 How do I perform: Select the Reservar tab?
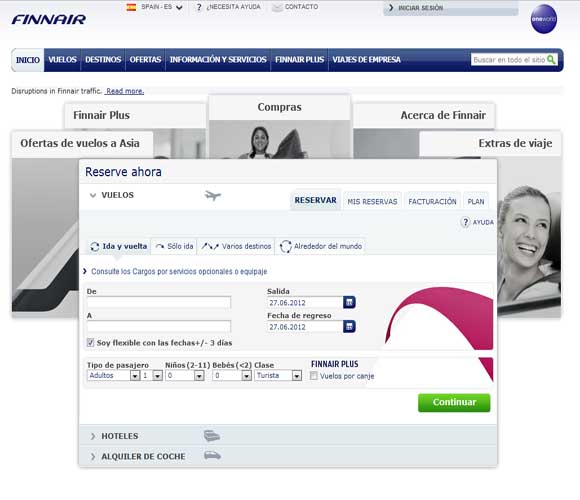coord(316,200)
